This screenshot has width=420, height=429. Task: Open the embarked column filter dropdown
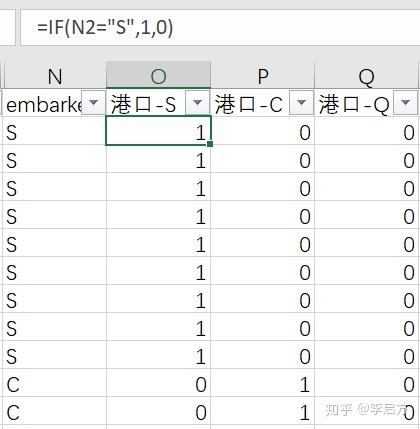coord(94,103)
